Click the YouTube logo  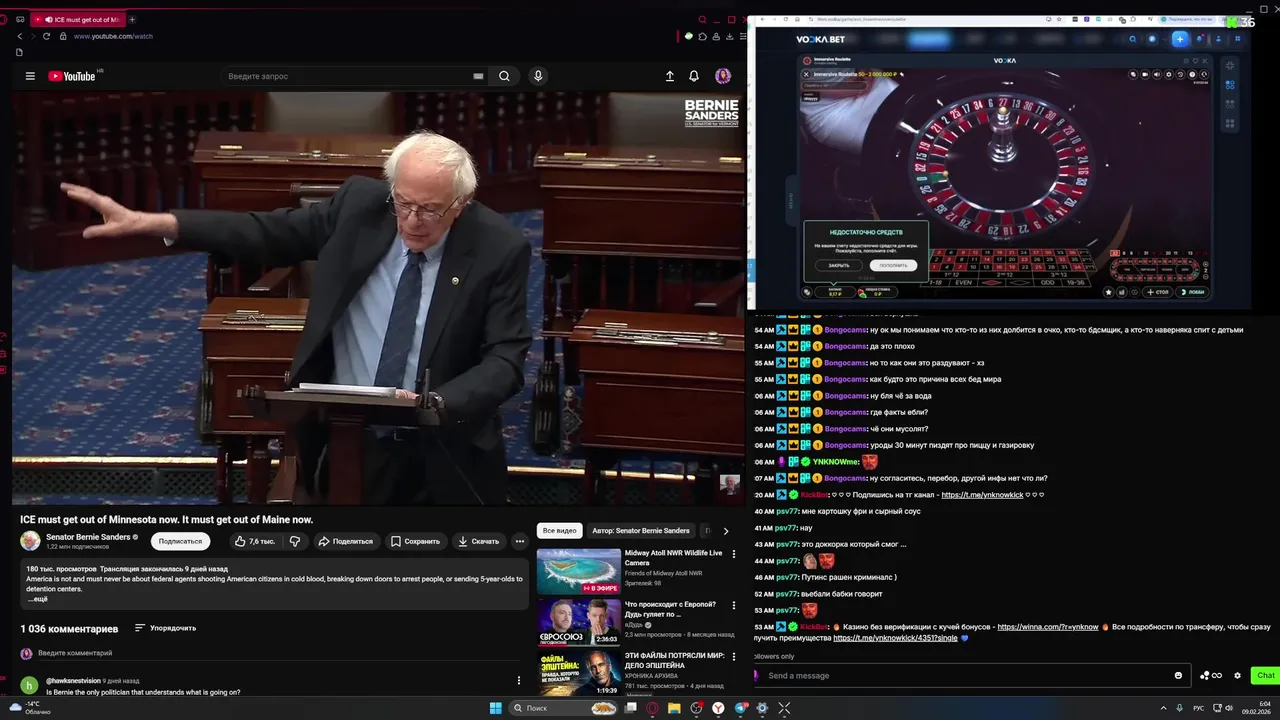pyautogui.click(x=71, y=76)
